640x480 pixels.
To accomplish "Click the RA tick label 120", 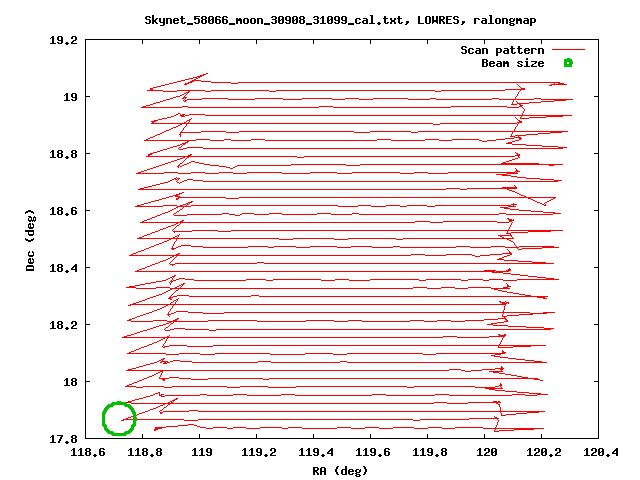I will 487,452.
